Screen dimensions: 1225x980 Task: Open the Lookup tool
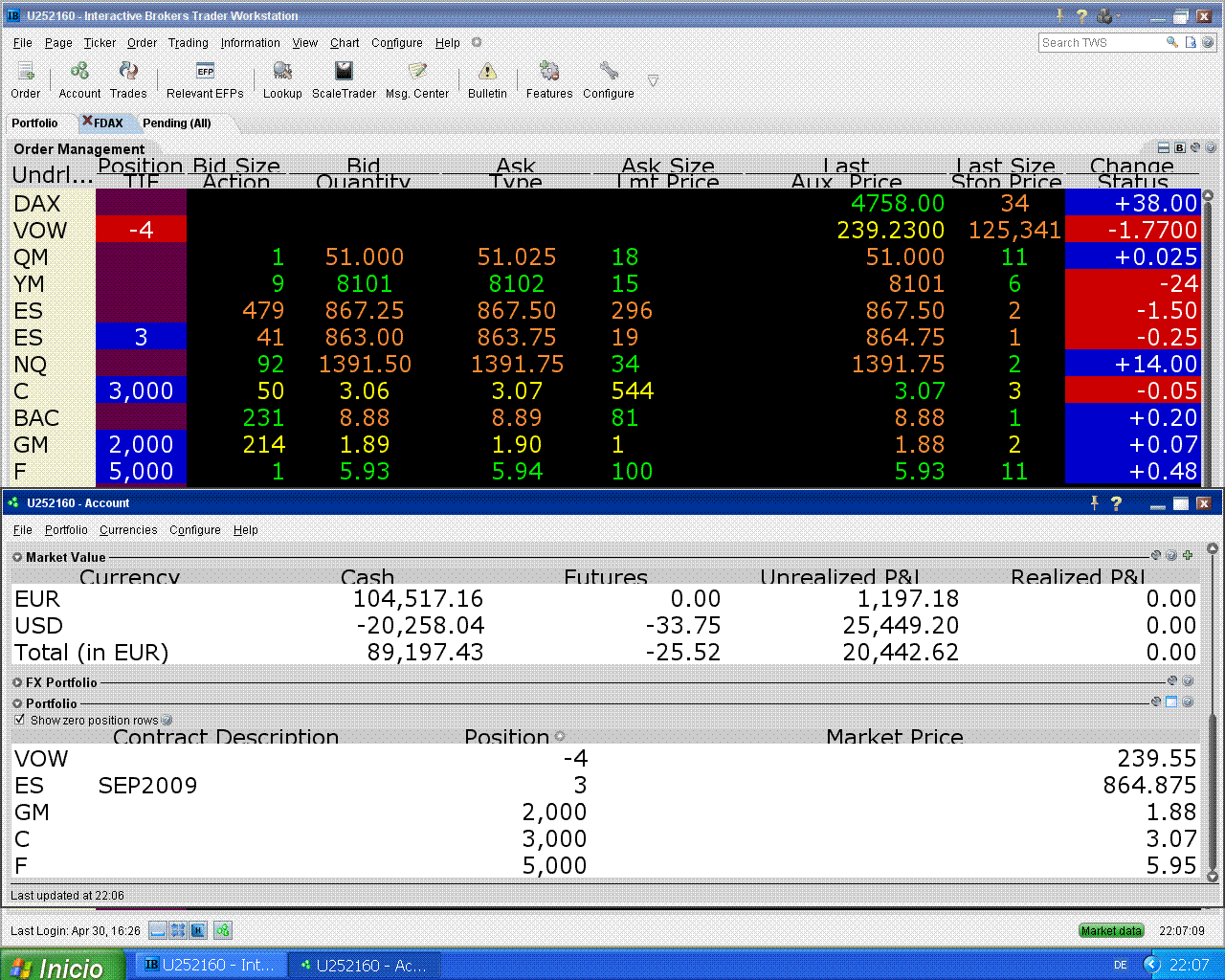click(282, 73)
